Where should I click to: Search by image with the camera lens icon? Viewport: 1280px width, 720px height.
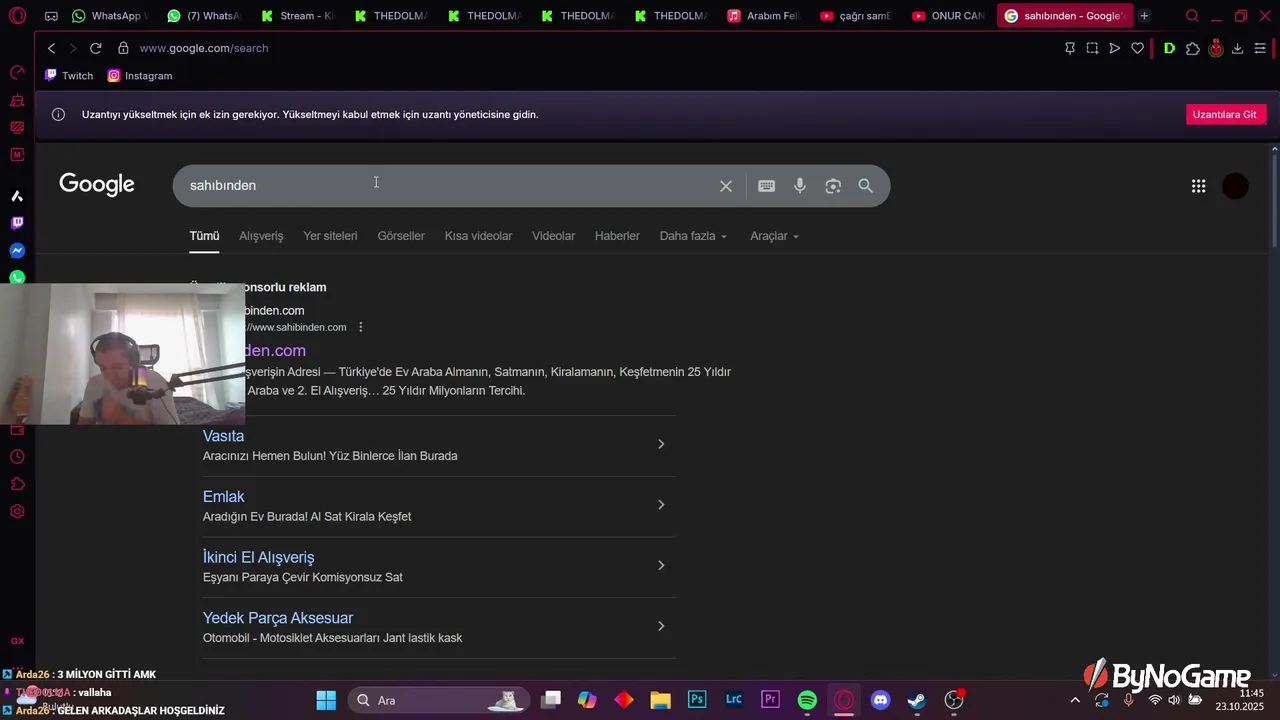pyautogui.click(x=833, y=186)
